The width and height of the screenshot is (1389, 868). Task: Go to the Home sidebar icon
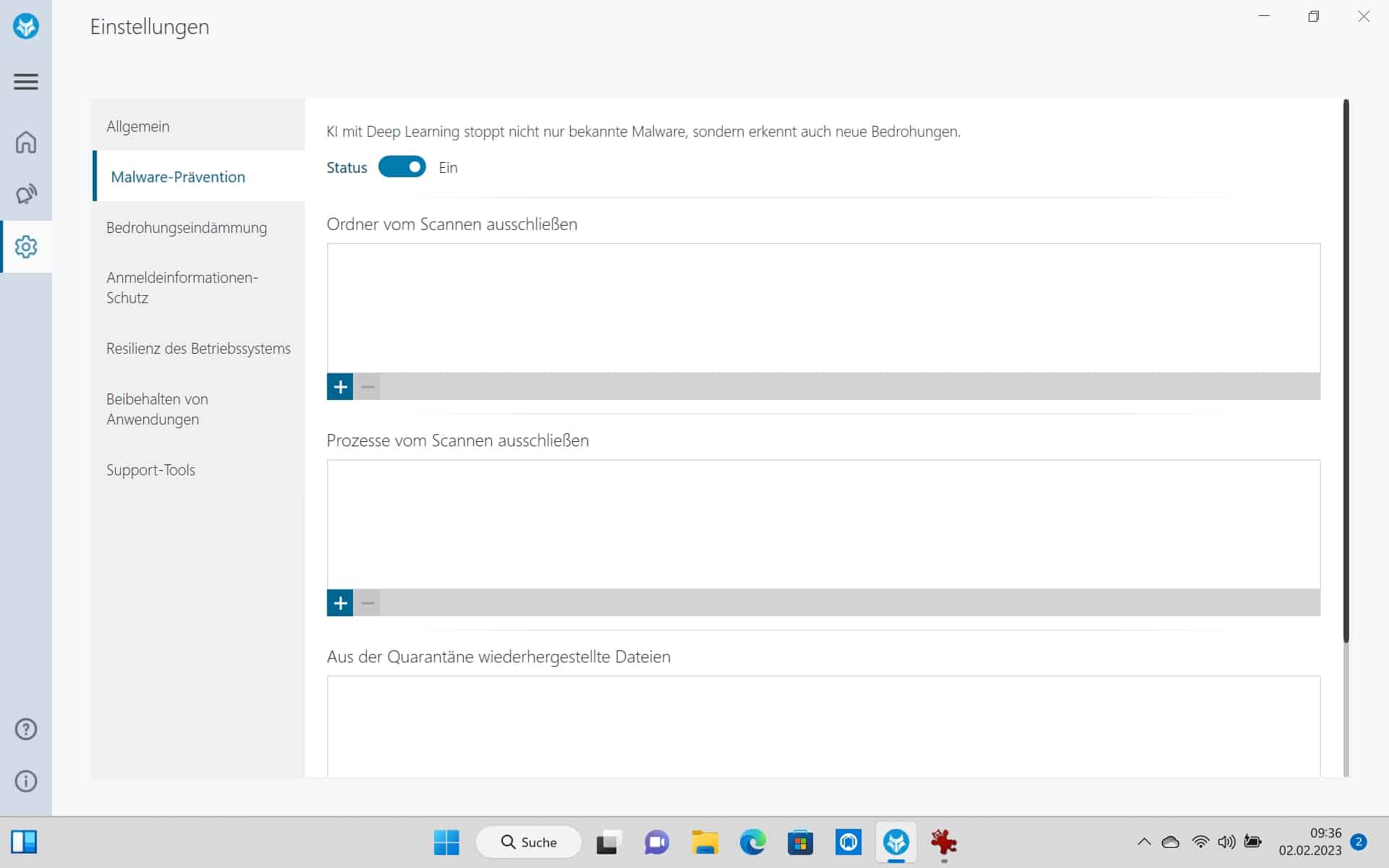pyautogui.click(x=26, y=142)
